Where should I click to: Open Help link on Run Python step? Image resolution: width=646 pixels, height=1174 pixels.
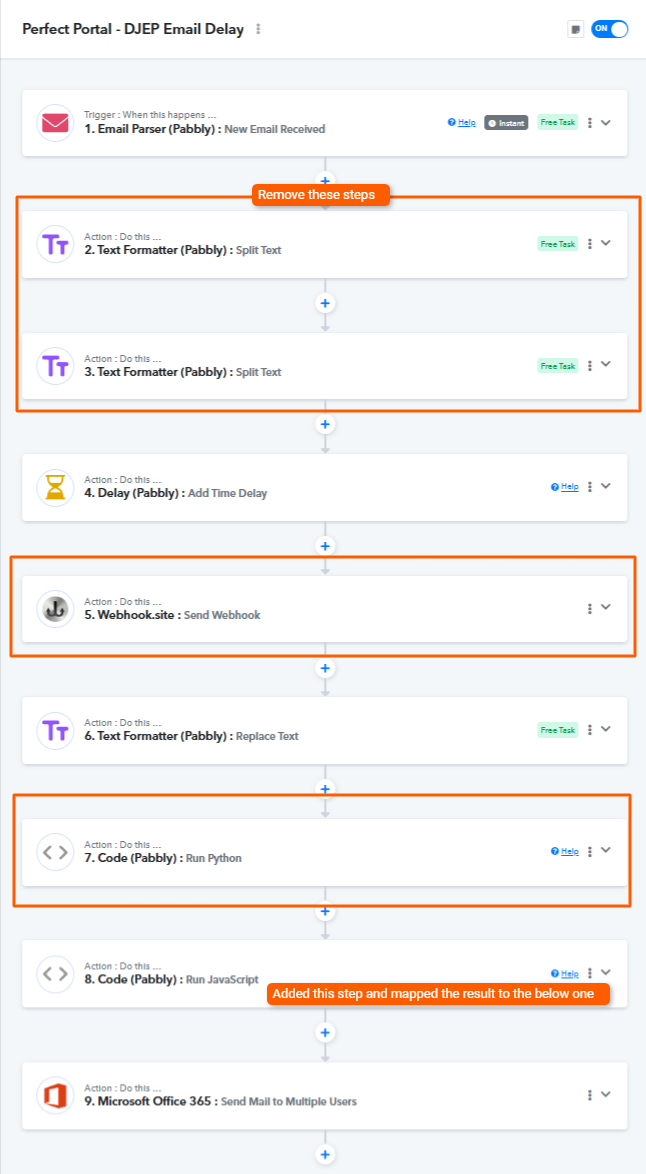point(565,852)
